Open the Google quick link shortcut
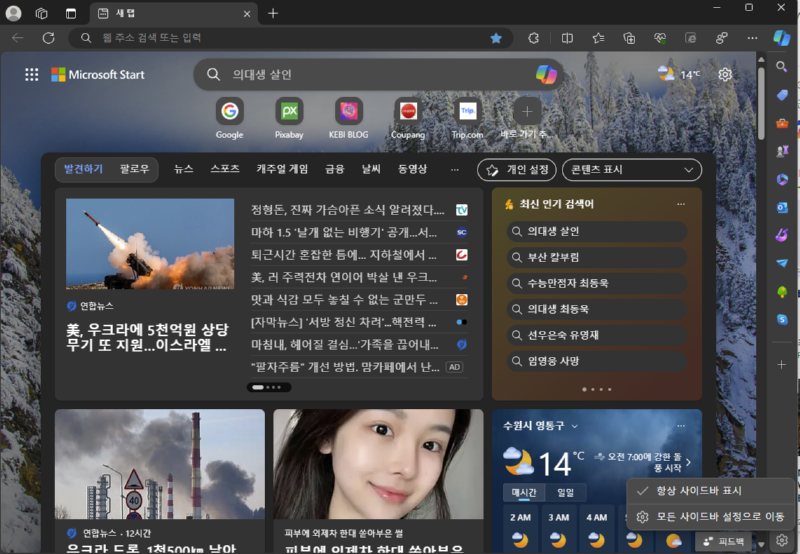This screenshot has width=800, height=554. pos(229,111)
